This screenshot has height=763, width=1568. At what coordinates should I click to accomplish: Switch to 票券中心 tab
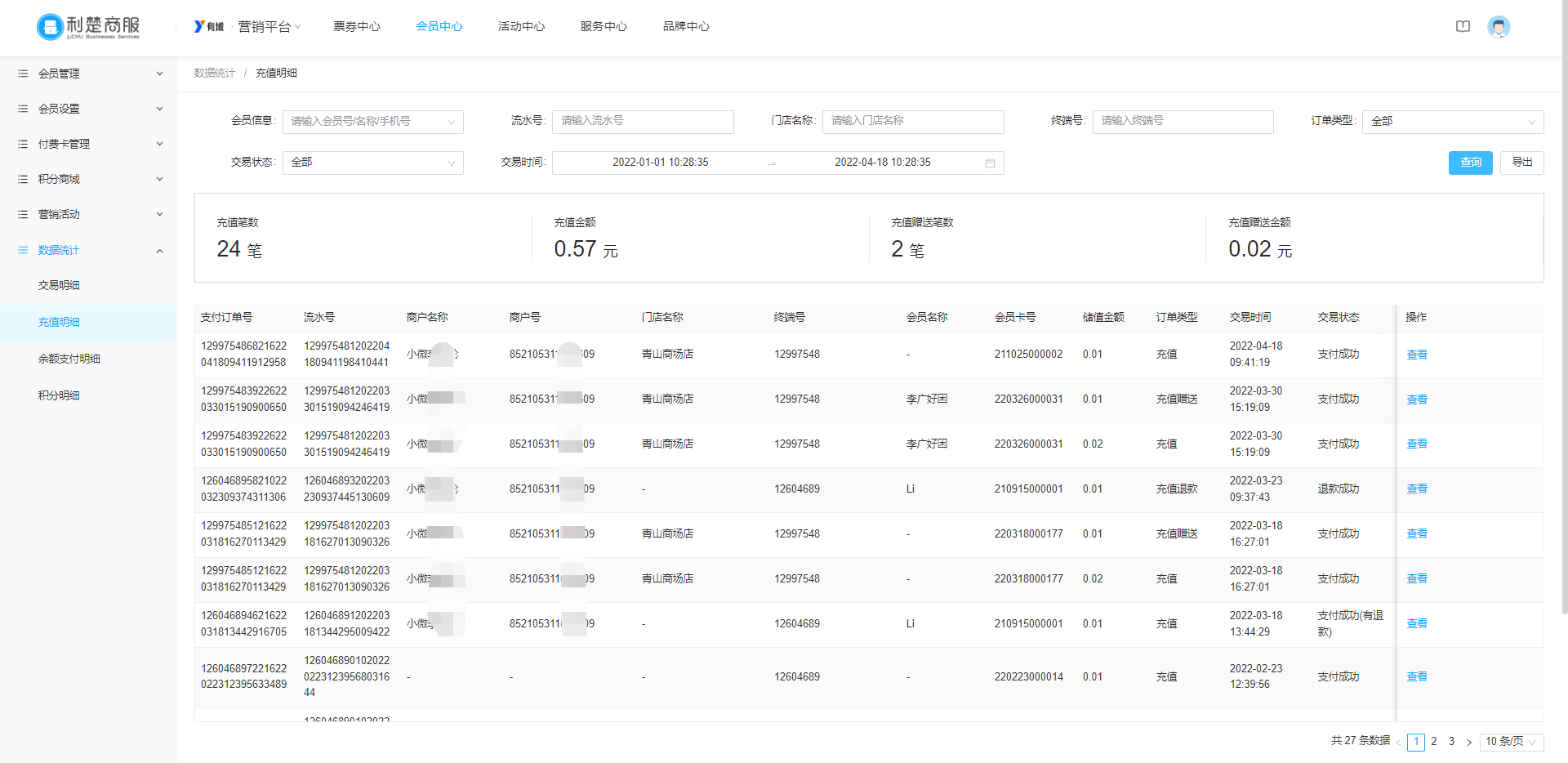357,26
